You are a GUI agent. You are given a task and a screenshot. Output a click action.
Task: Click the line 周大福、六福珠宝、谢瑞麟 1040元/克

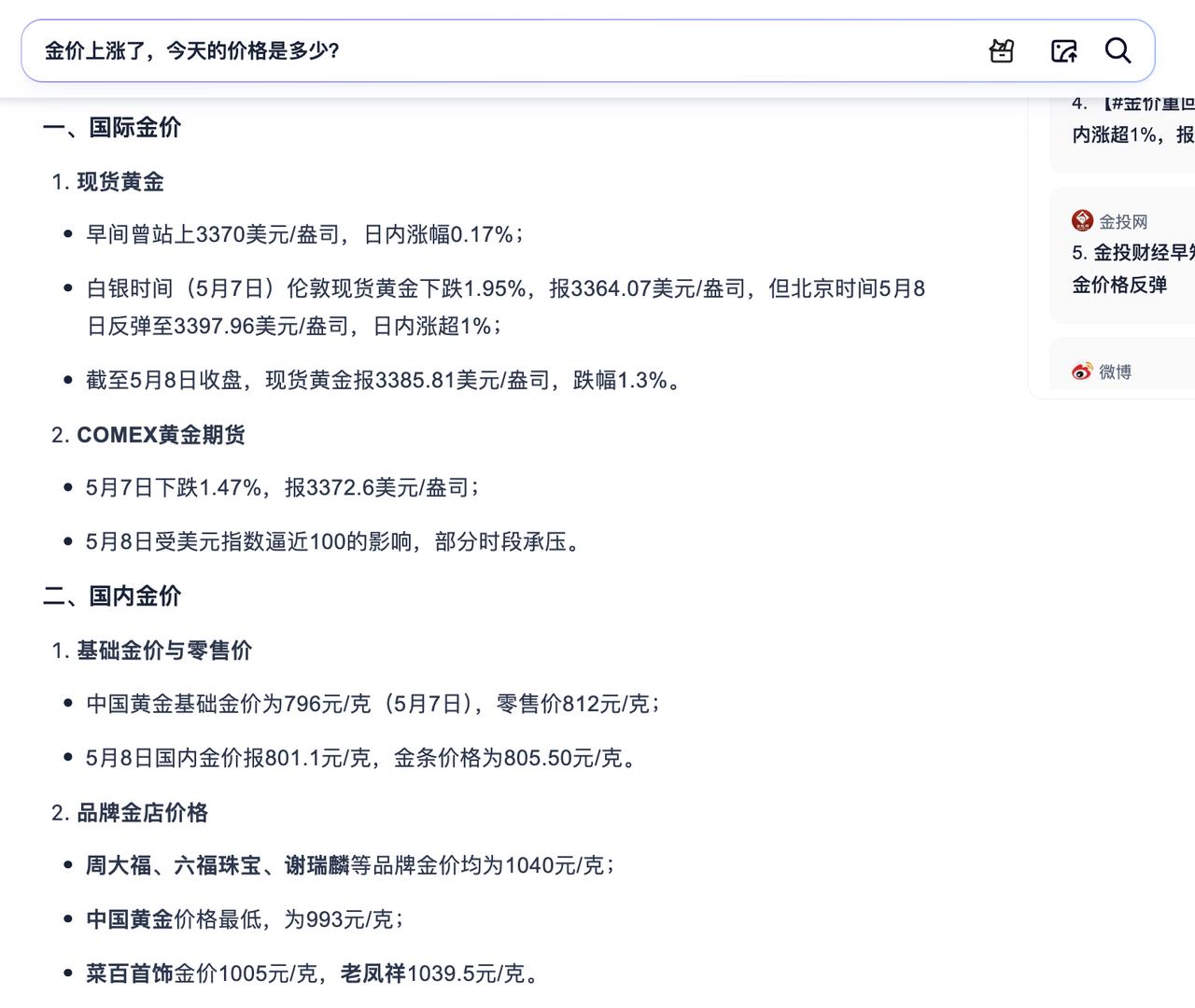click(x=350, y=865)
